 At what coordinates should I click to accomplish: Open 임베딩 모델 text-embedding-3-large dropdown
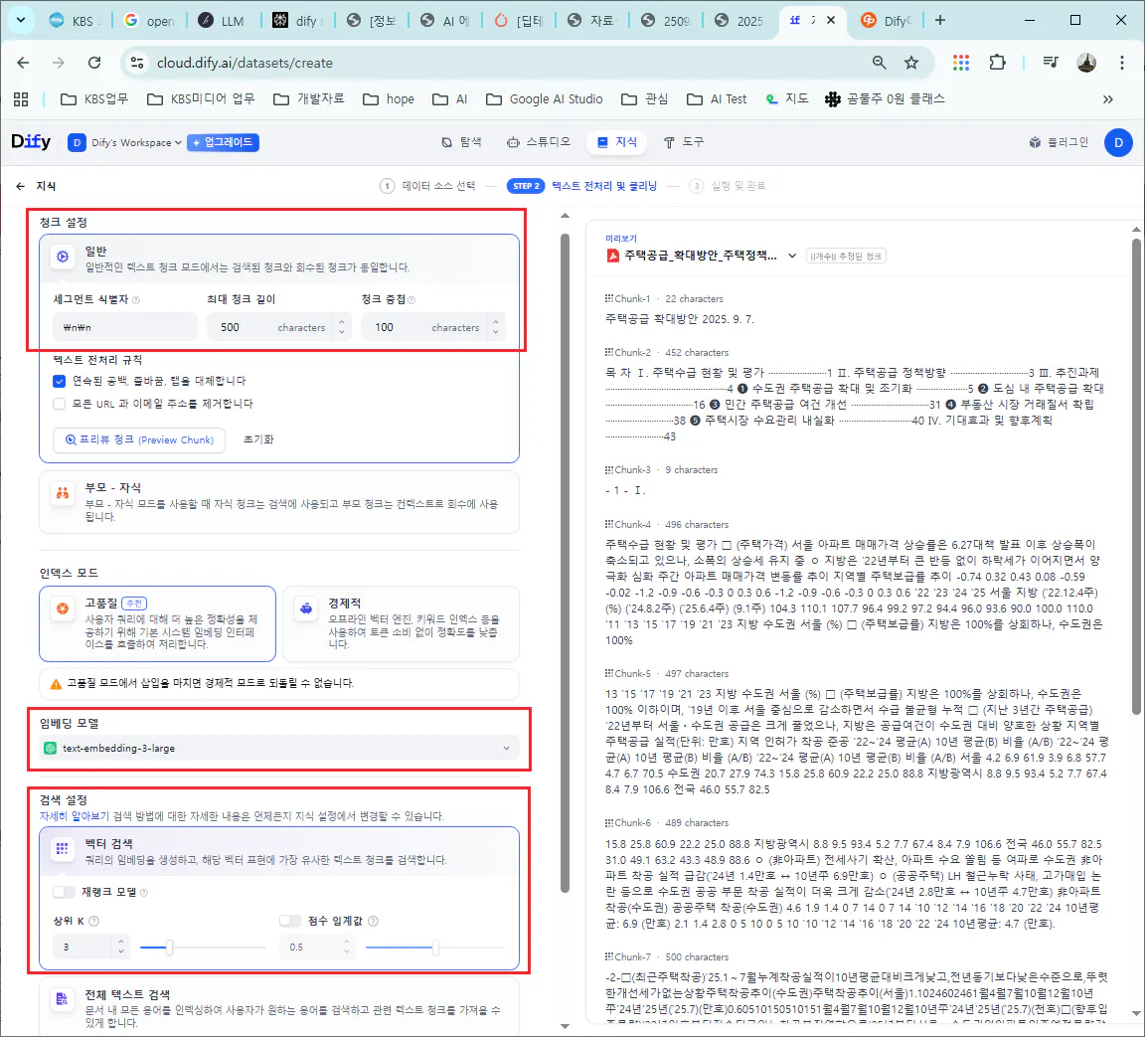tap(278, 748)
